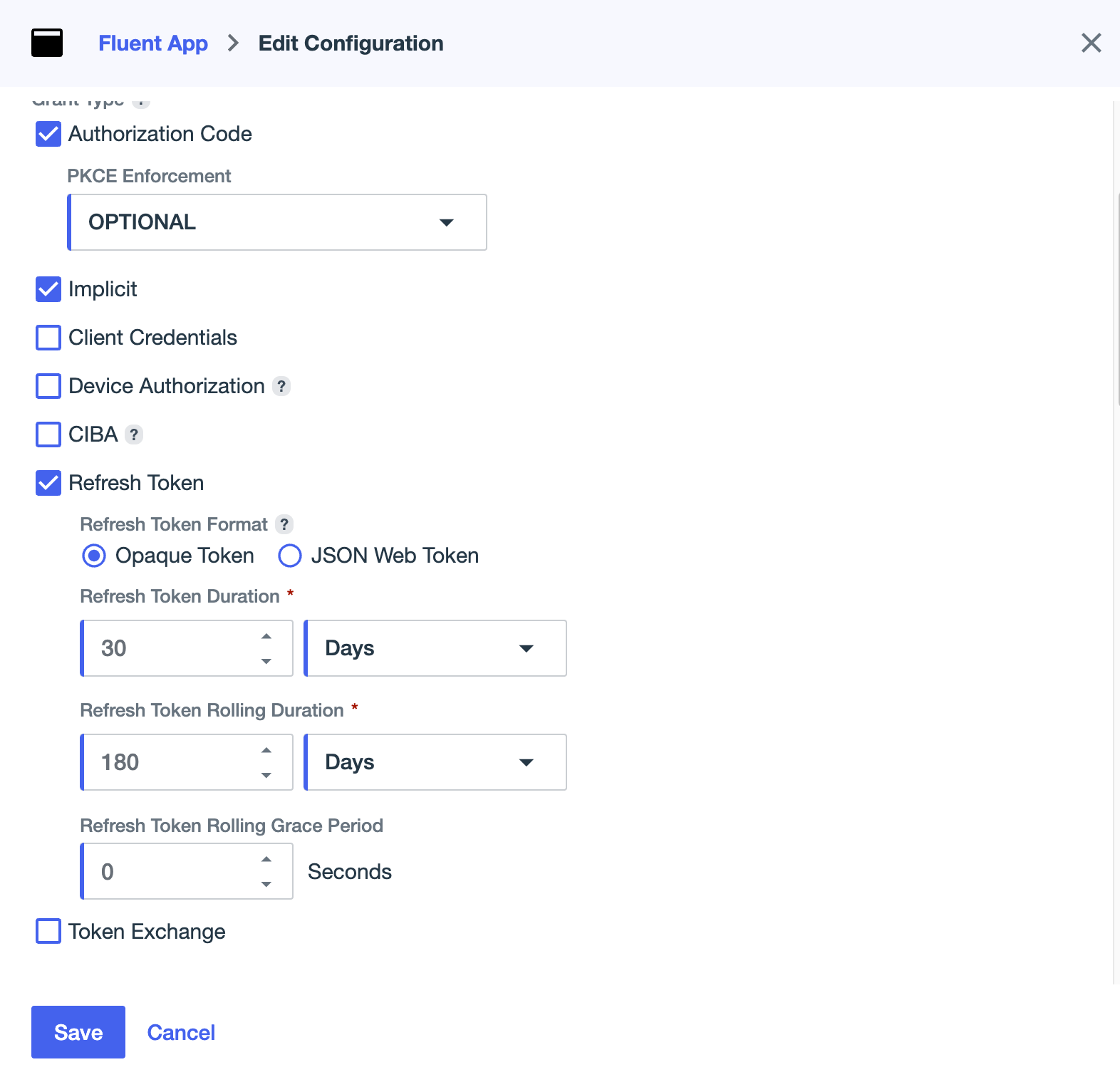
Task: Enable the CIBA checkbox
Action: click(48, 435)
